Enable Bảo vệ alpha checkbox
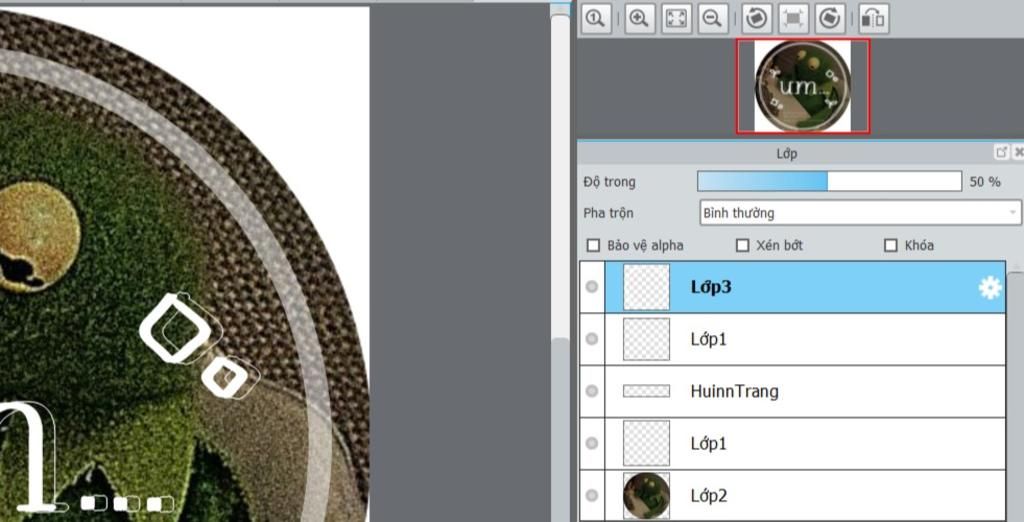 click(593, 246)
